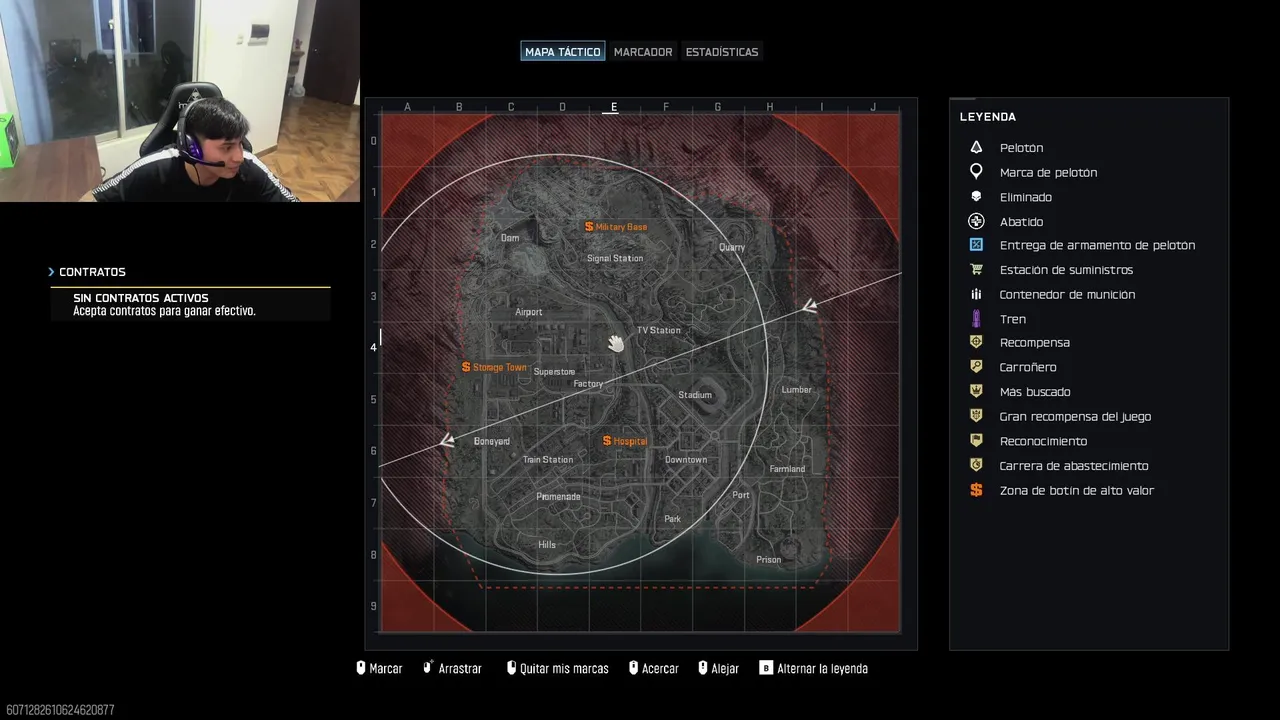Click the Marcar mouse button hint
The height and width of the screenshot is (720, 1280).
point(379,668)
